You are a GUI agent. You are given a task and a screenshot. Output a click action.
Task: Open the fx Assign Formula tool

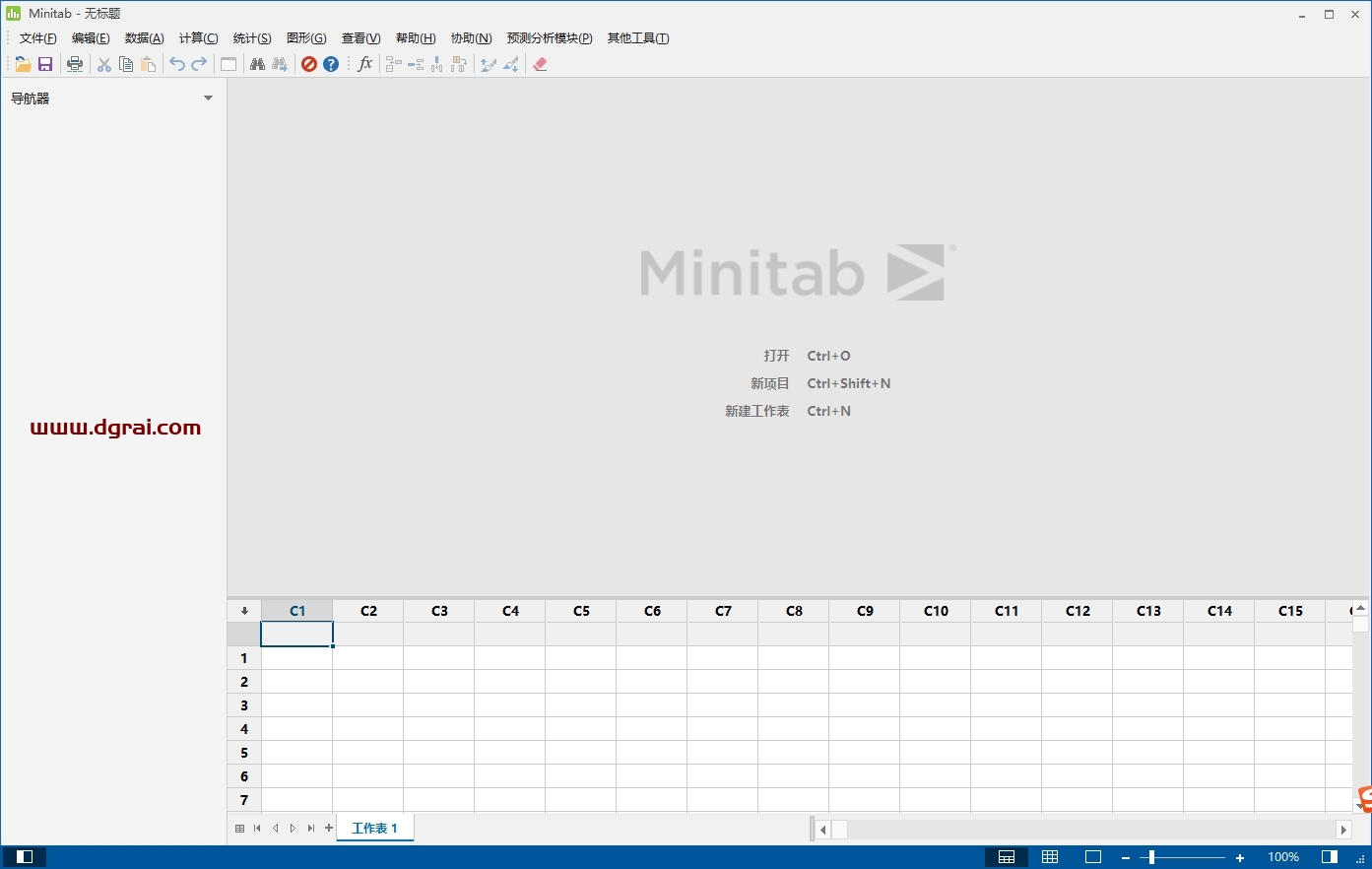[x=365, y=64]
